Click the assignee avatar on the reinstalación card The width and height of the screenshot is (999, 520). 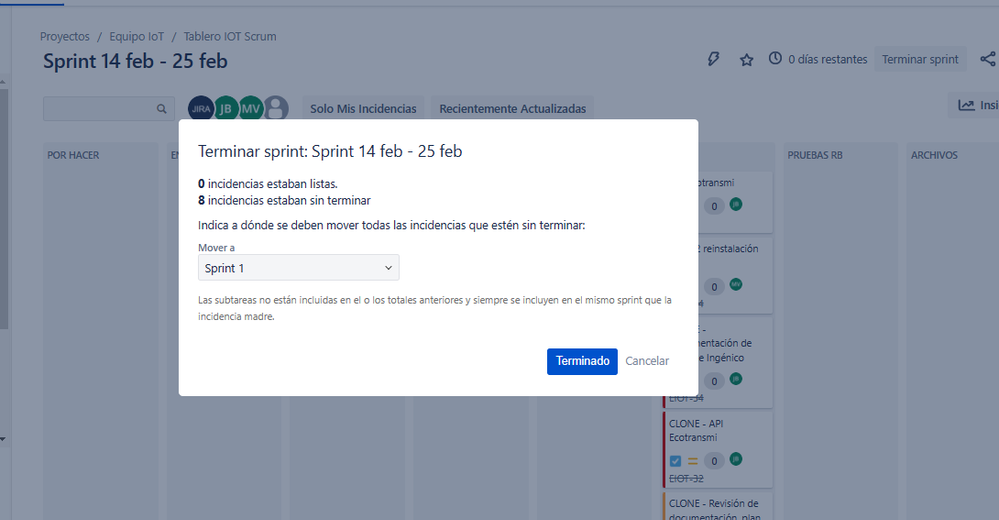click(736, 284)
